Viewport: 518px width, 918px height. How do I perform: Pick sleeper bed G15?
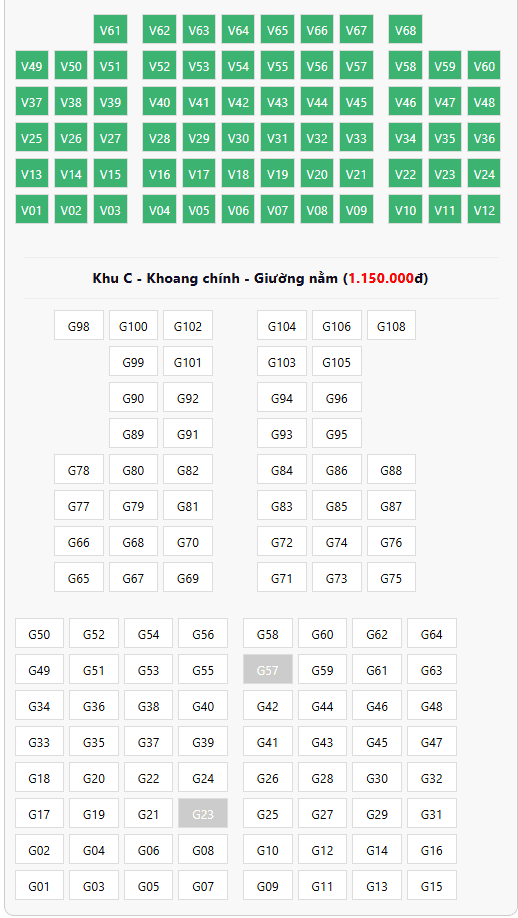[432, 885]
